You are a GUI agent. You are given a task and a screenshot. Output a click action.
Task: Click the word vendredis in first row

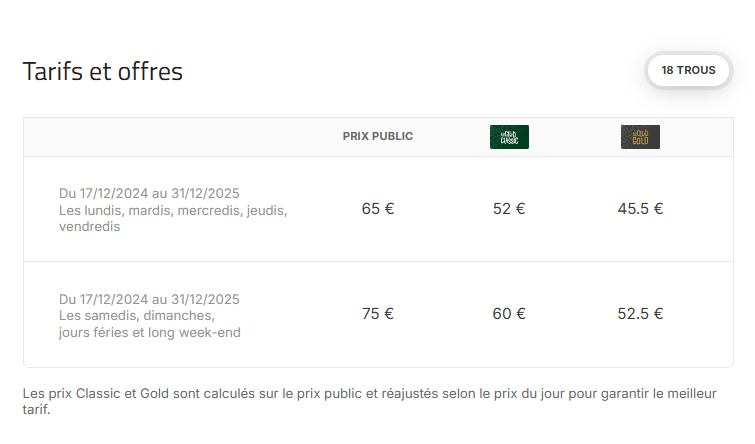coord(90,226)
